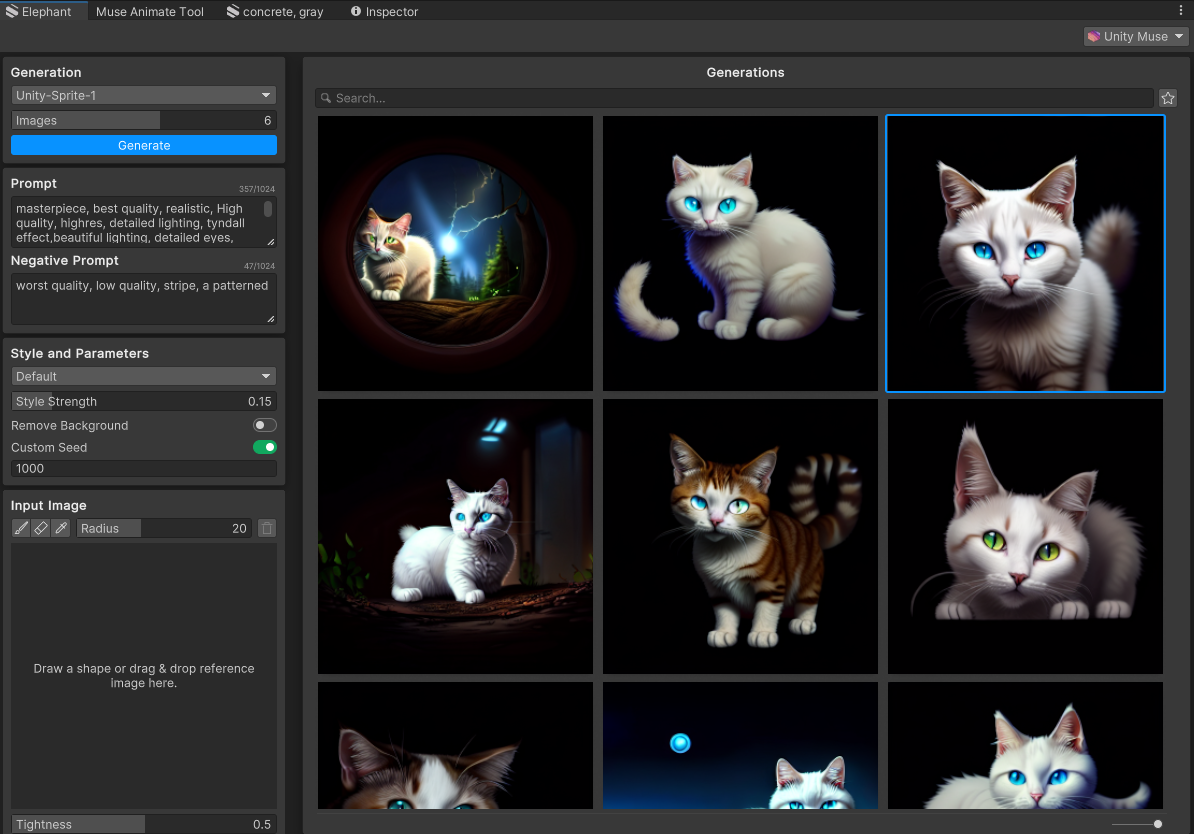This screenshot has width=1194, height=834.
Task: Disable the Custom Seed switch
Action: 264,447
